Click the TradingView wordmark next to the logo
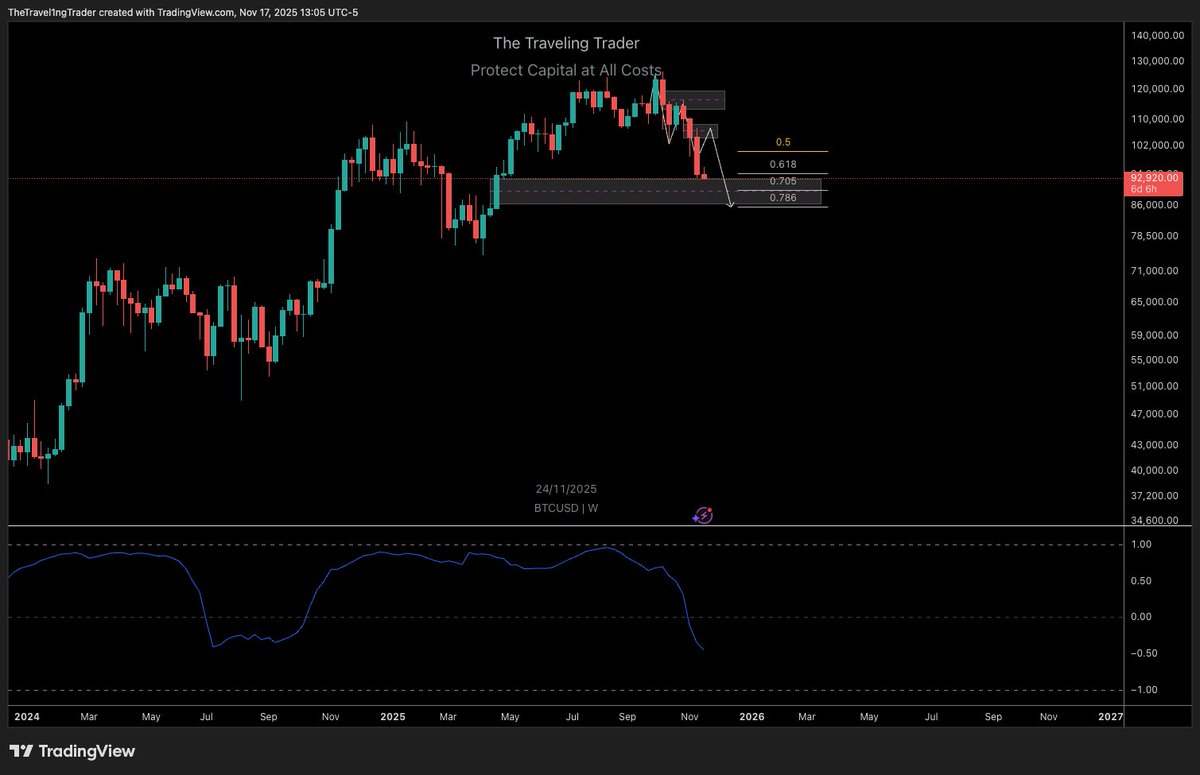Viewport: 1200px width, 775px height. pos(85,751)
